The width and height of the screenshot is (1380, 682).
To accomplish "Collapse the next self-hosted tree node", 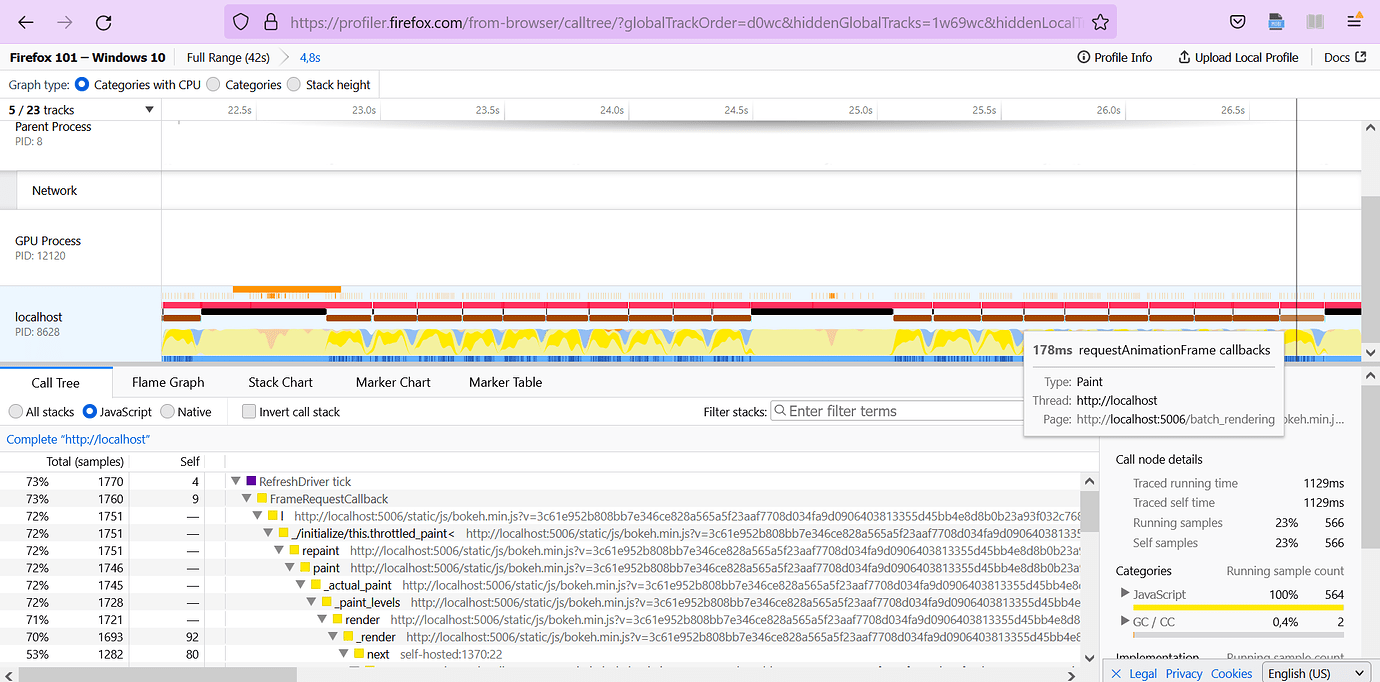I will (344, 654).
